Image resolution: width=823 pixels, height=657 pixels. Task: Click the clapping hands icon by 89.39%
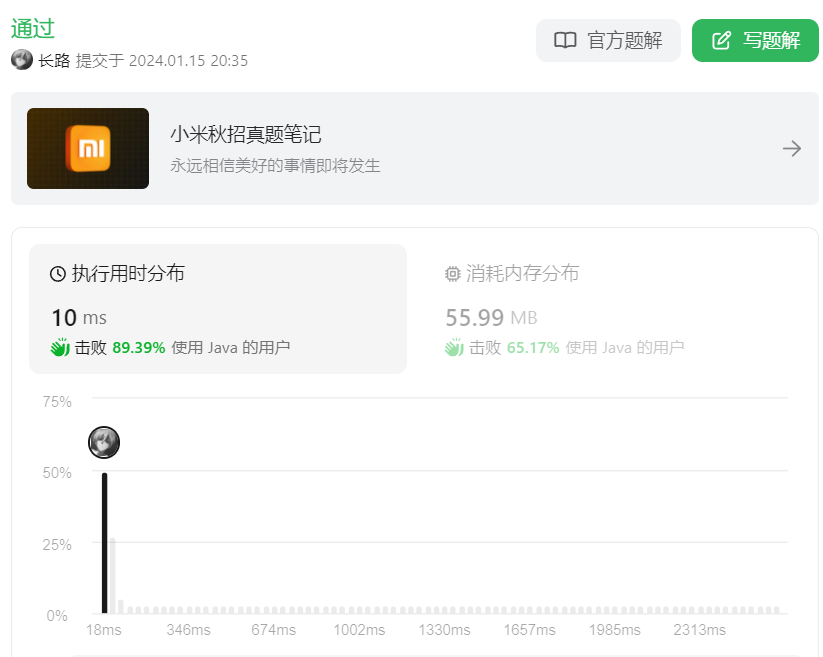pyautogui.click(x=60, y=347)
